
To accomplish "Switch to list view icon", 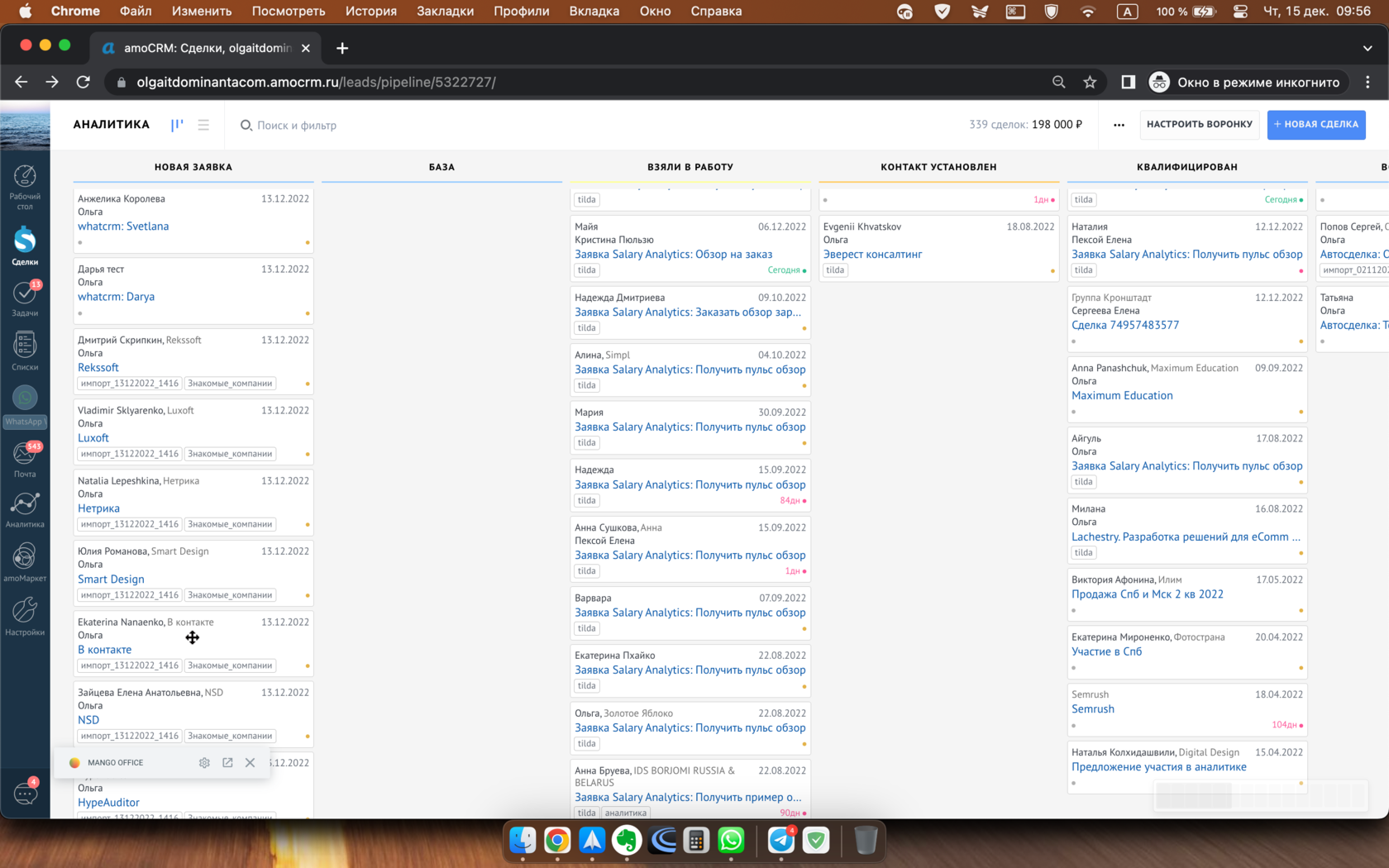I will point(203,125).
